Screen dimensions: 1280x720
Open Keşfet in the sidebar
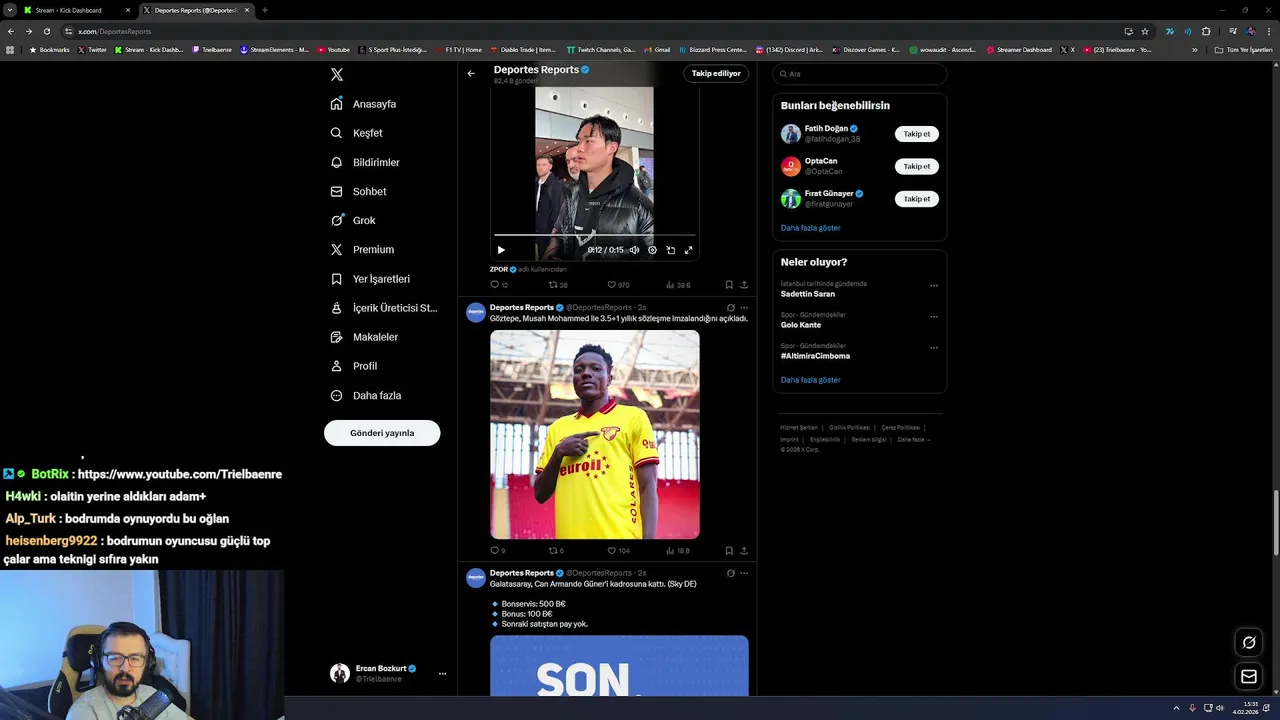(356, 133)
